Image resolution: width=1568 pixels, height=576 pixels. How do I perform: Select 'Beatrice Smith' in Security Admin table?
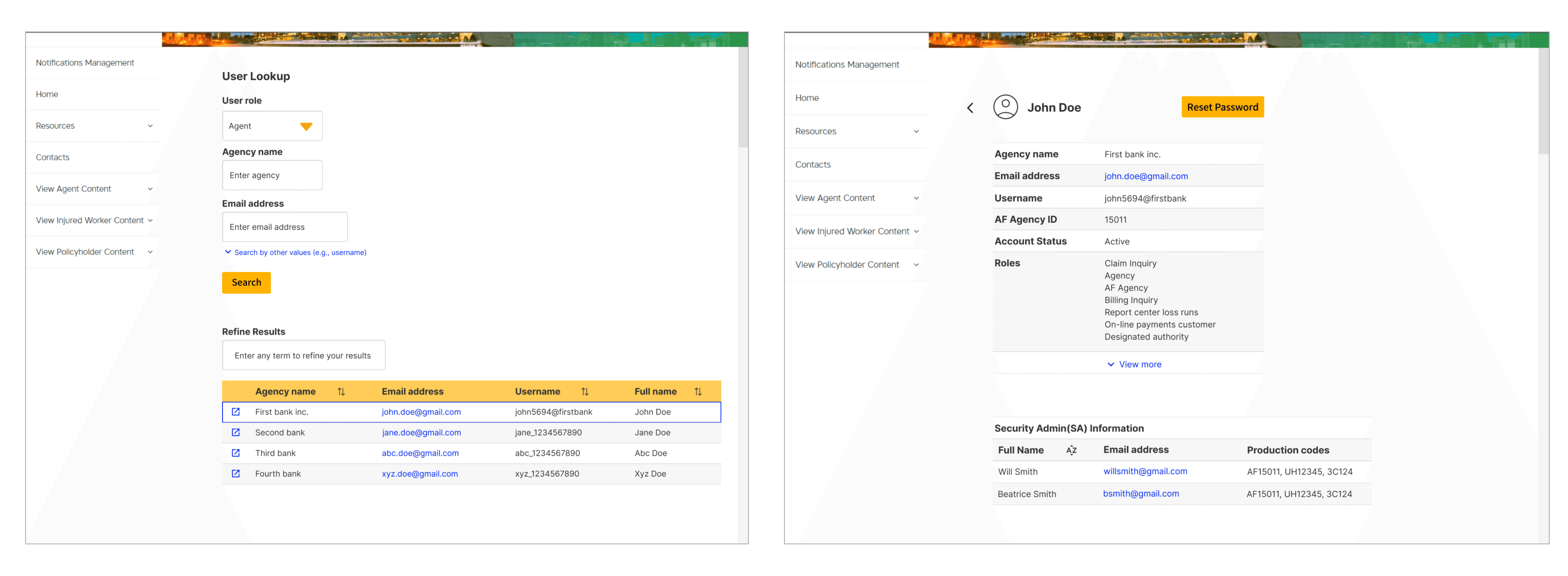[1027, 494]
